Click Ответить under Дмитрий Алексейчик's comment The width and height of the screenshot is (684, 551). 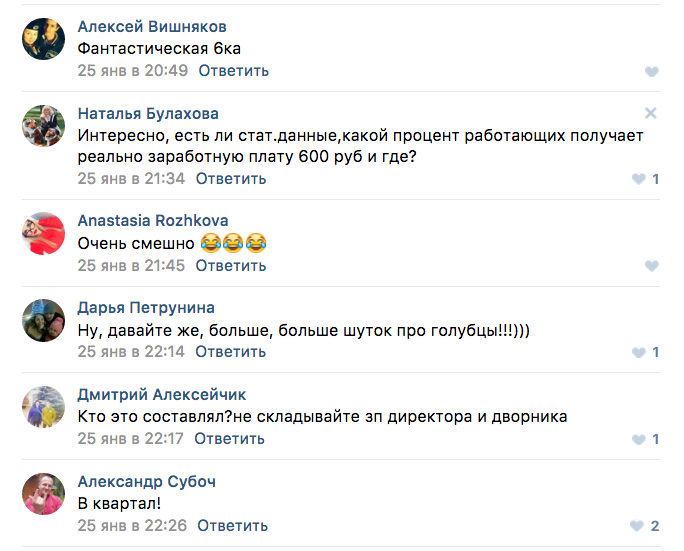pyautogui.click(x=229, y=440)
